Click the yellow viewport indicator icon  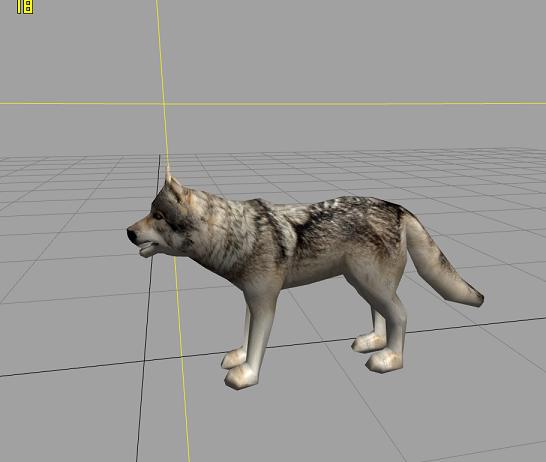[25, 7]
